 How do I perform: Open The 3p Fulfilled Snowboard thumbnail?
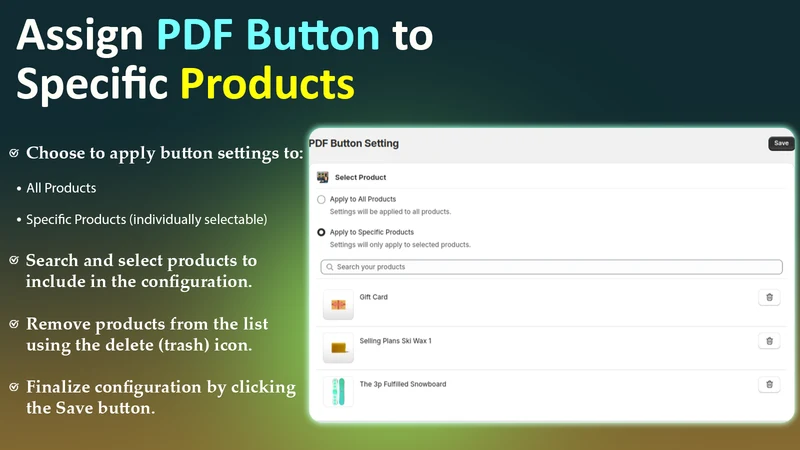(338, 391)
